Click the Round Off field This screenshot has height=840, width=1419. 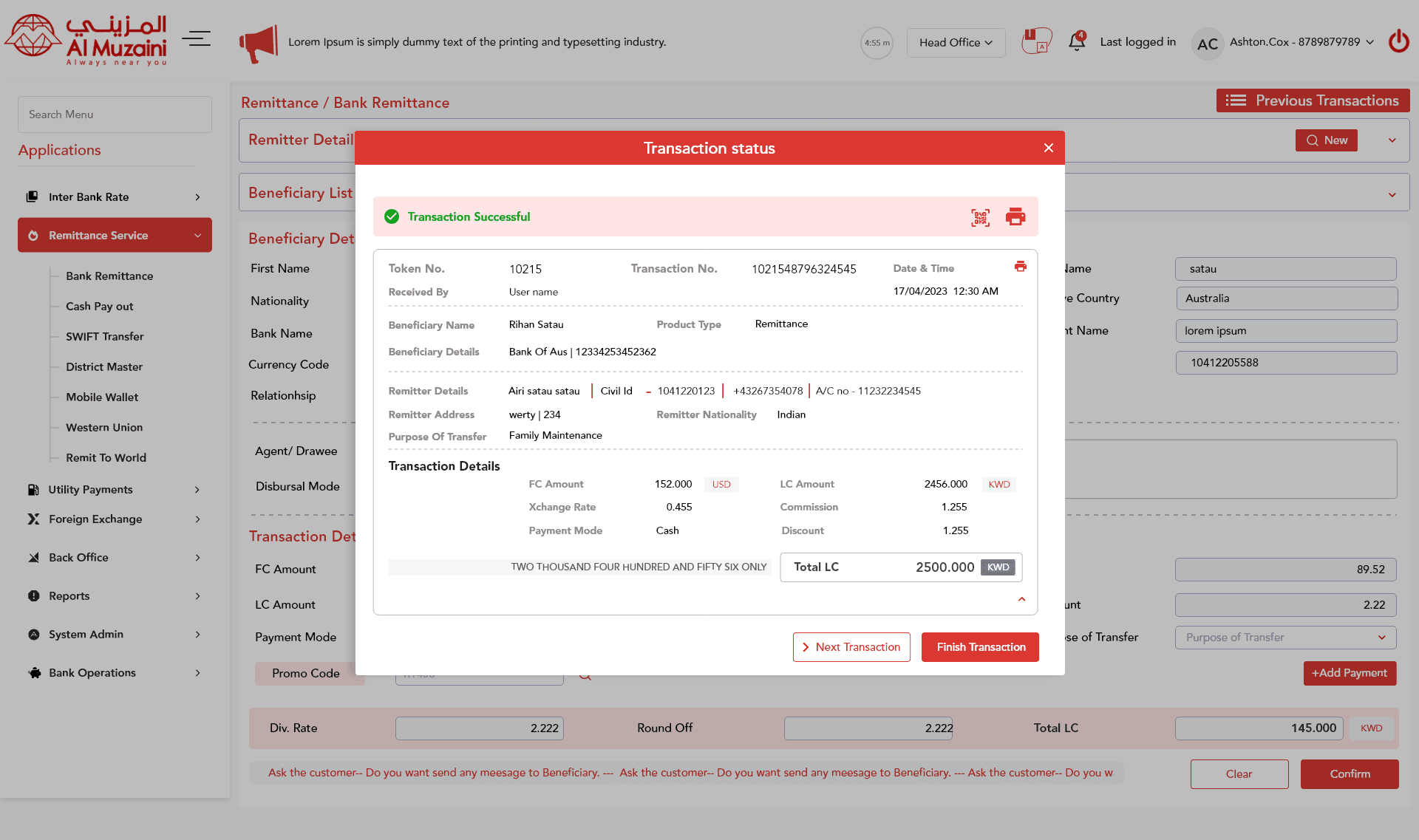868,728
